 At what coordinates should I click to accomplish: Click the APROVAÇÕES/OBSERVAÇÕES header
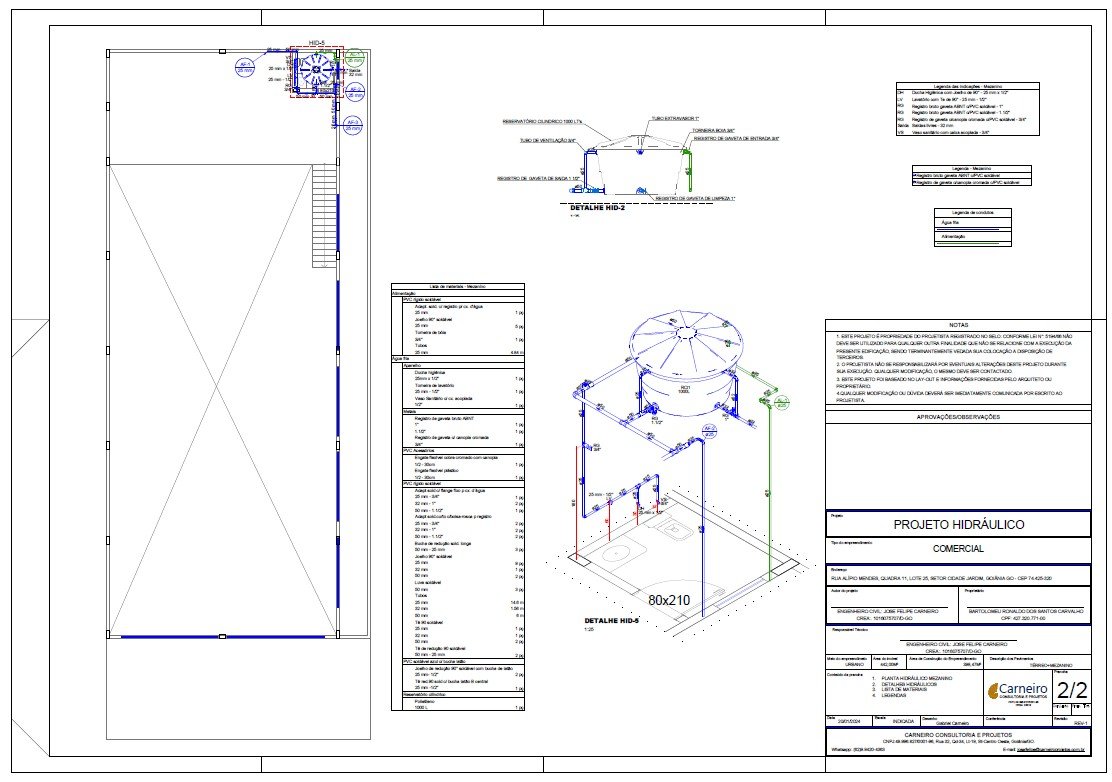pos(958,417)
